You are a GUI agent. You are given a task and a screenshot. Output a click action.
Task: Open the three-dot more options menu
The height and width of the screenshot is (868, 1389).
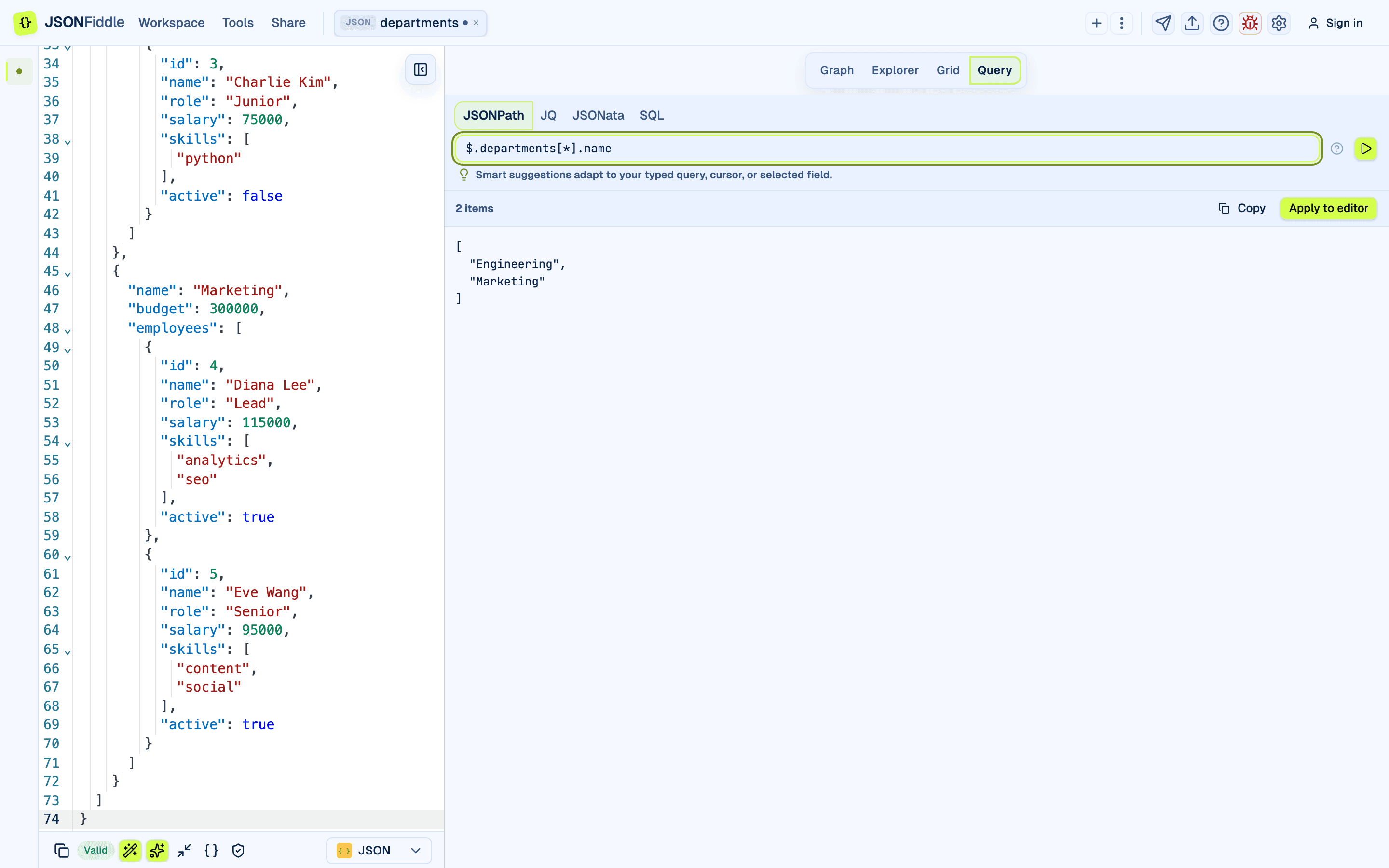tap(1121, 23)
